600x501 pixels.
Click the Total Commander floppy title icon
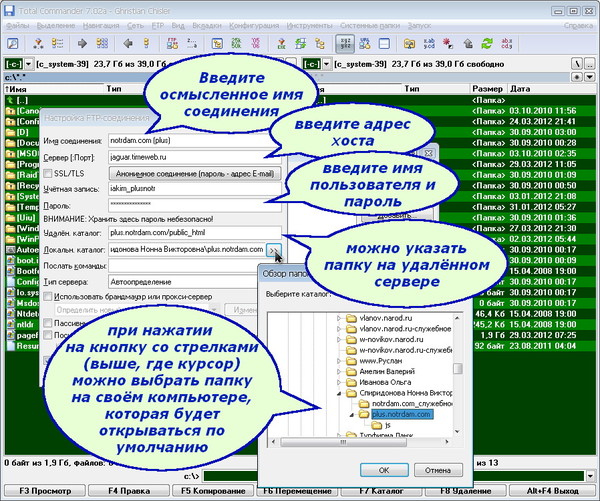(9, 10)
